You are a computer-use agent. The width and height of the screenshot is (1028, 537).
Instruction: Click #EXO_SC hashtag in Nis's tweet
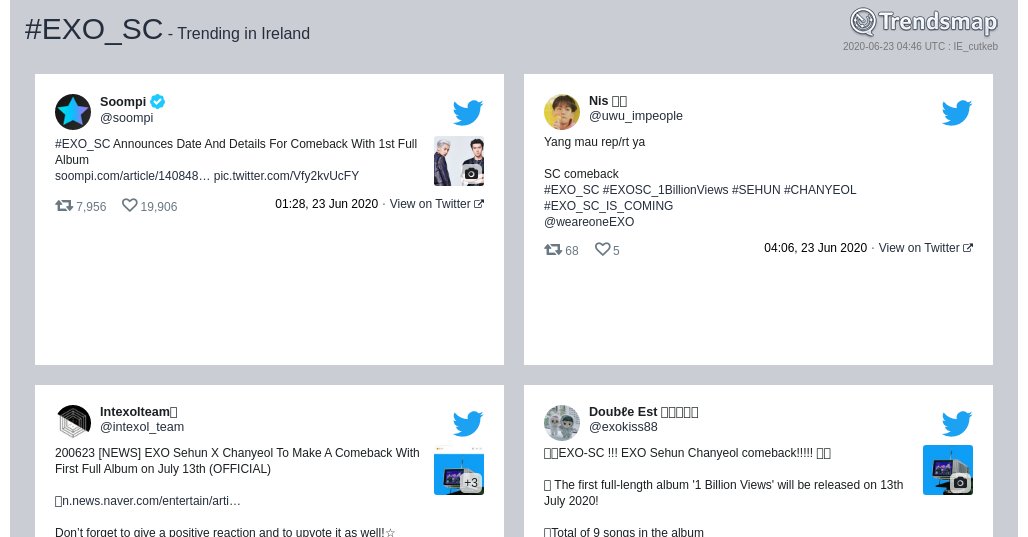click(572, 189)
